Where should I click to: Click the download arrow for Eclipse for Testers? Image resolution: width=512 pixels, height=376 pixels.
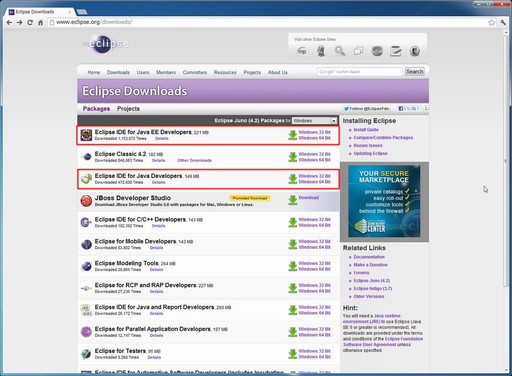pos(293,354)
